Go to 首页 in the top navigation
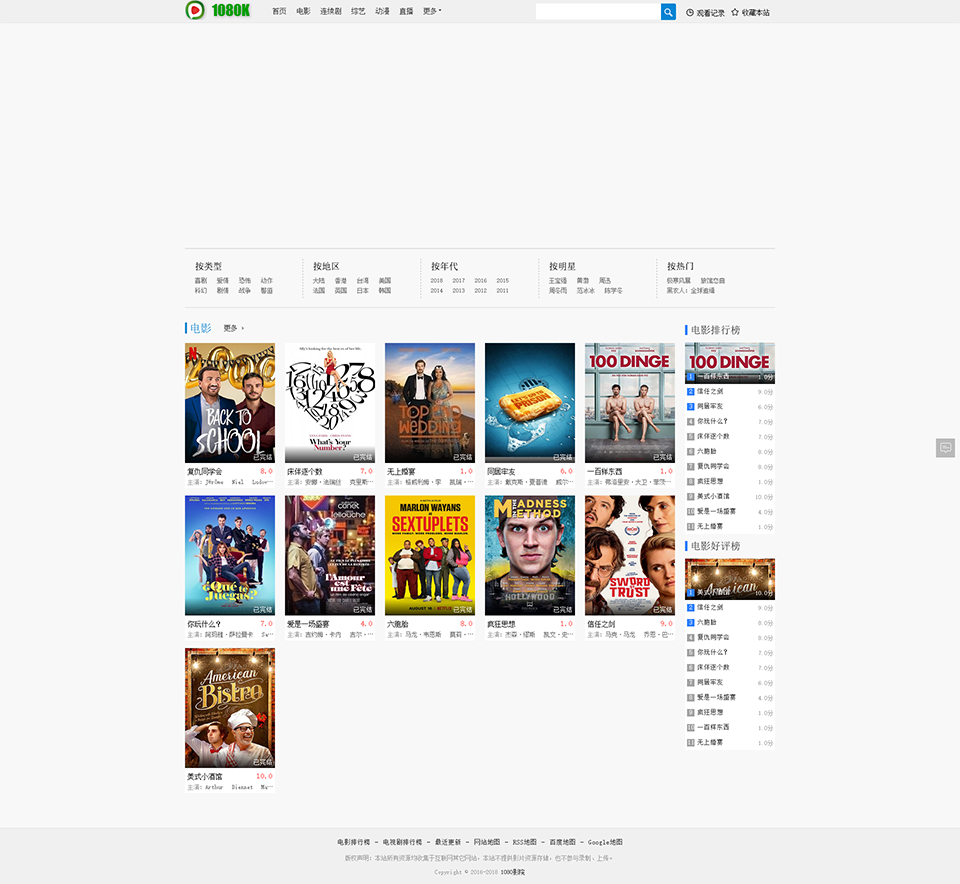The image size is (960, 884). click(x=279, y=11)
